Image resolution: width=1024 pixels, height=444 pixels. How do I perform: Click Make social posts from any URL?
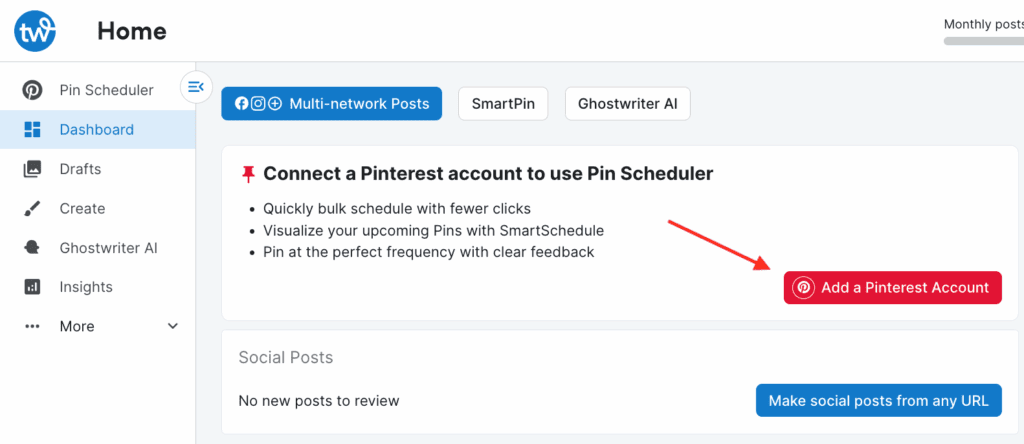(x=878, y=401)
